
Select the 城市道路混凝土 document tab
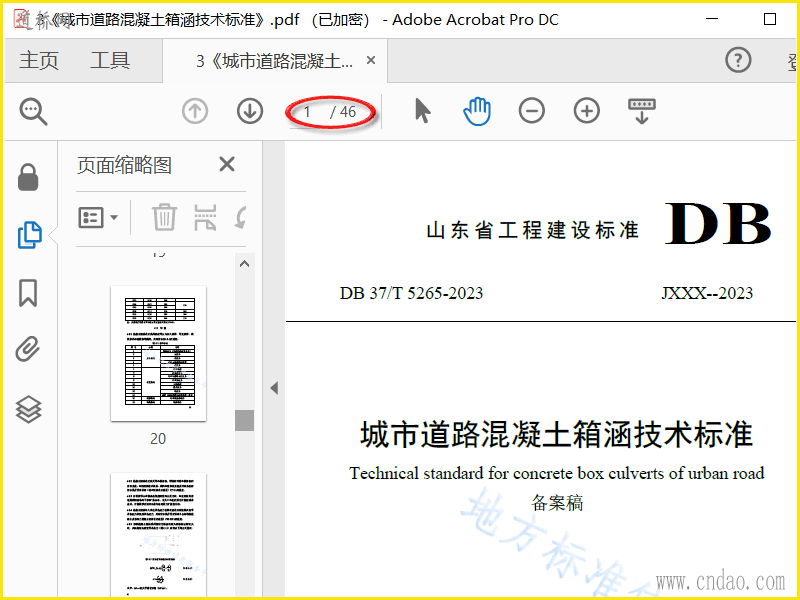click(x=274, y=61)
